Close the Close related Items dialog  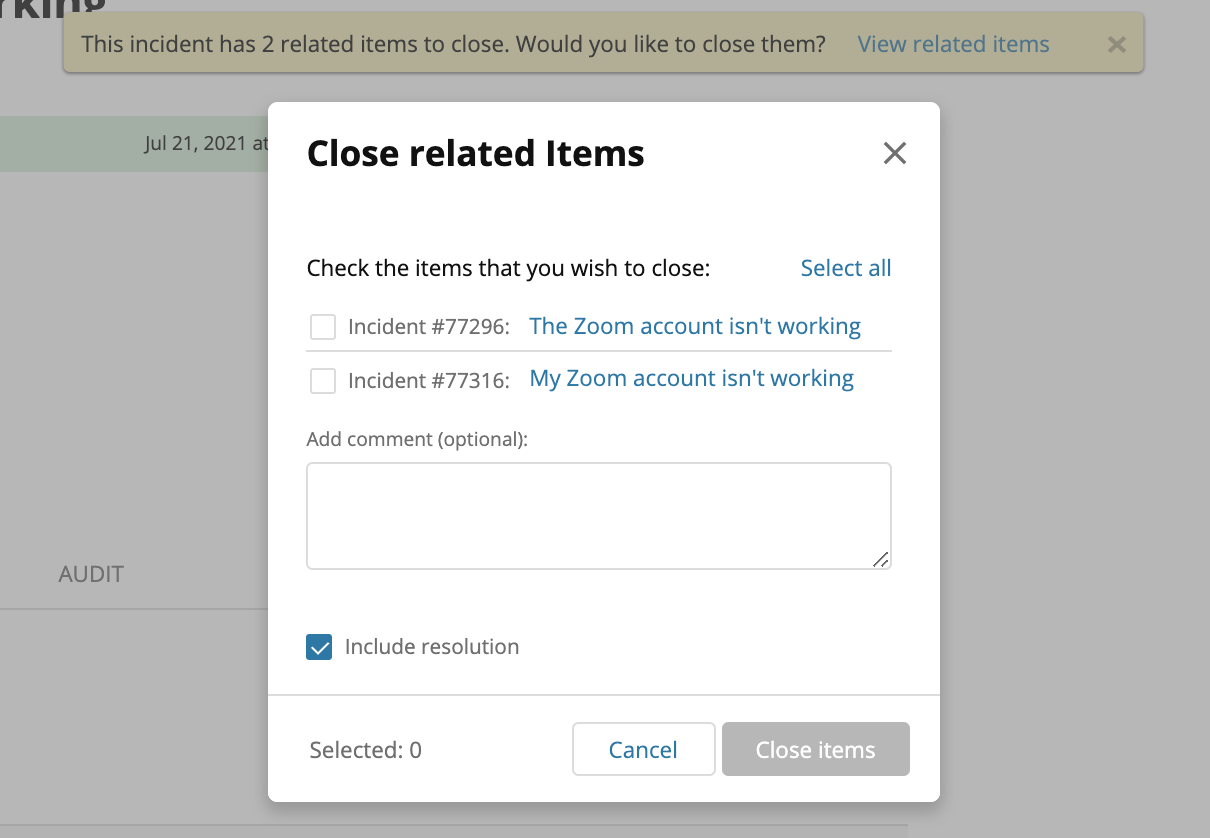click(x=894, y=153)
